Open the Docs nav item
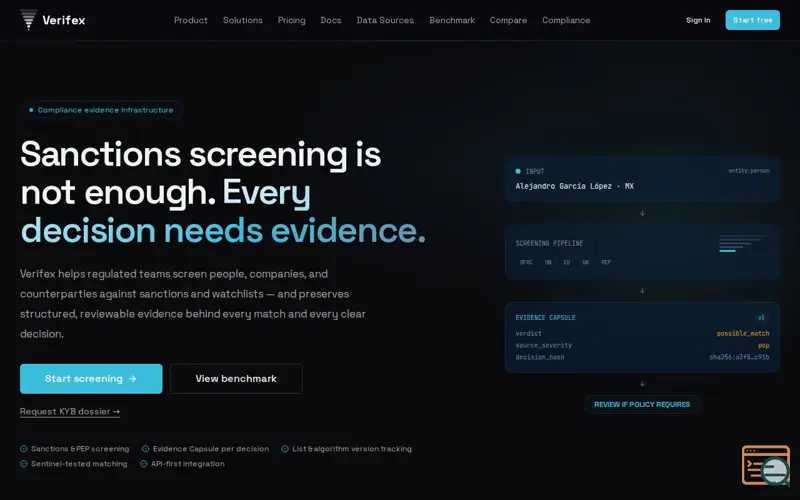This screenshot has height=500, width=800. click(x=331, y=20)
